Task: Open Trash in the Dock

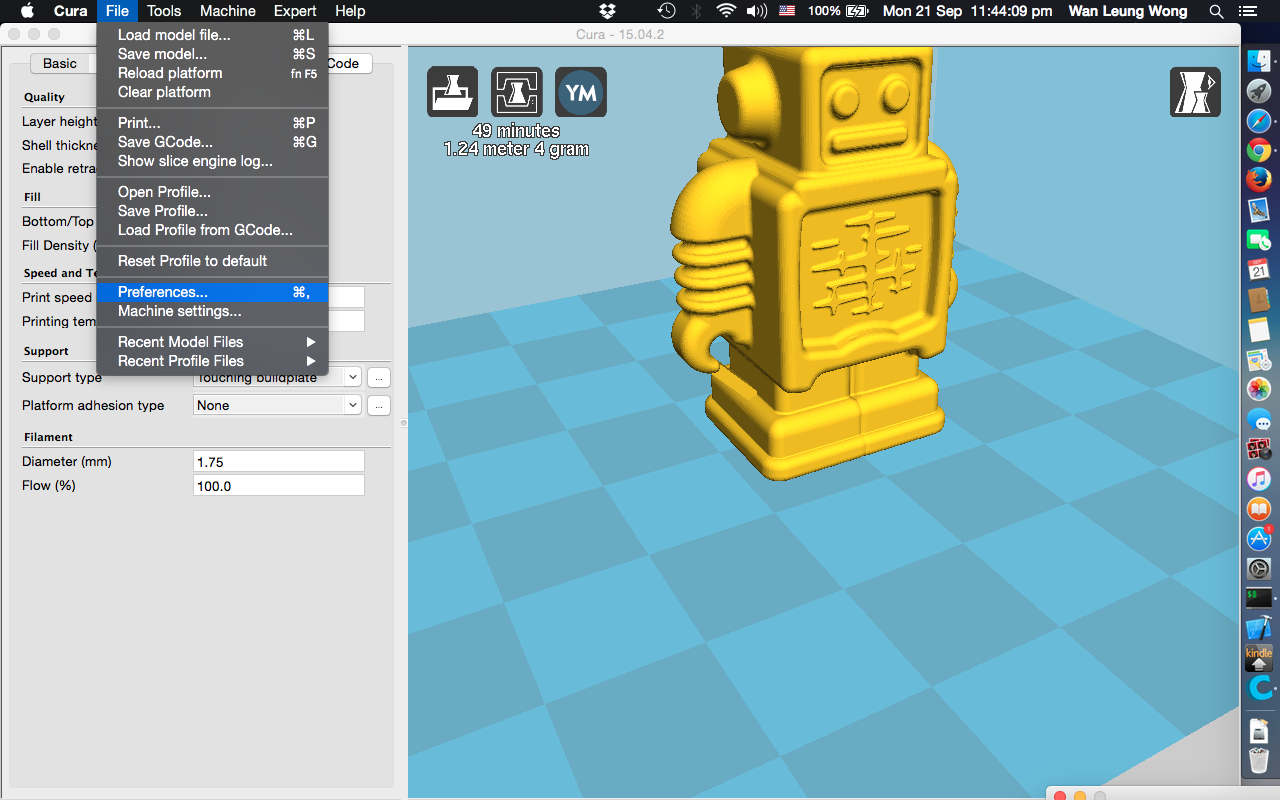Action: [x=1258, y=759]
